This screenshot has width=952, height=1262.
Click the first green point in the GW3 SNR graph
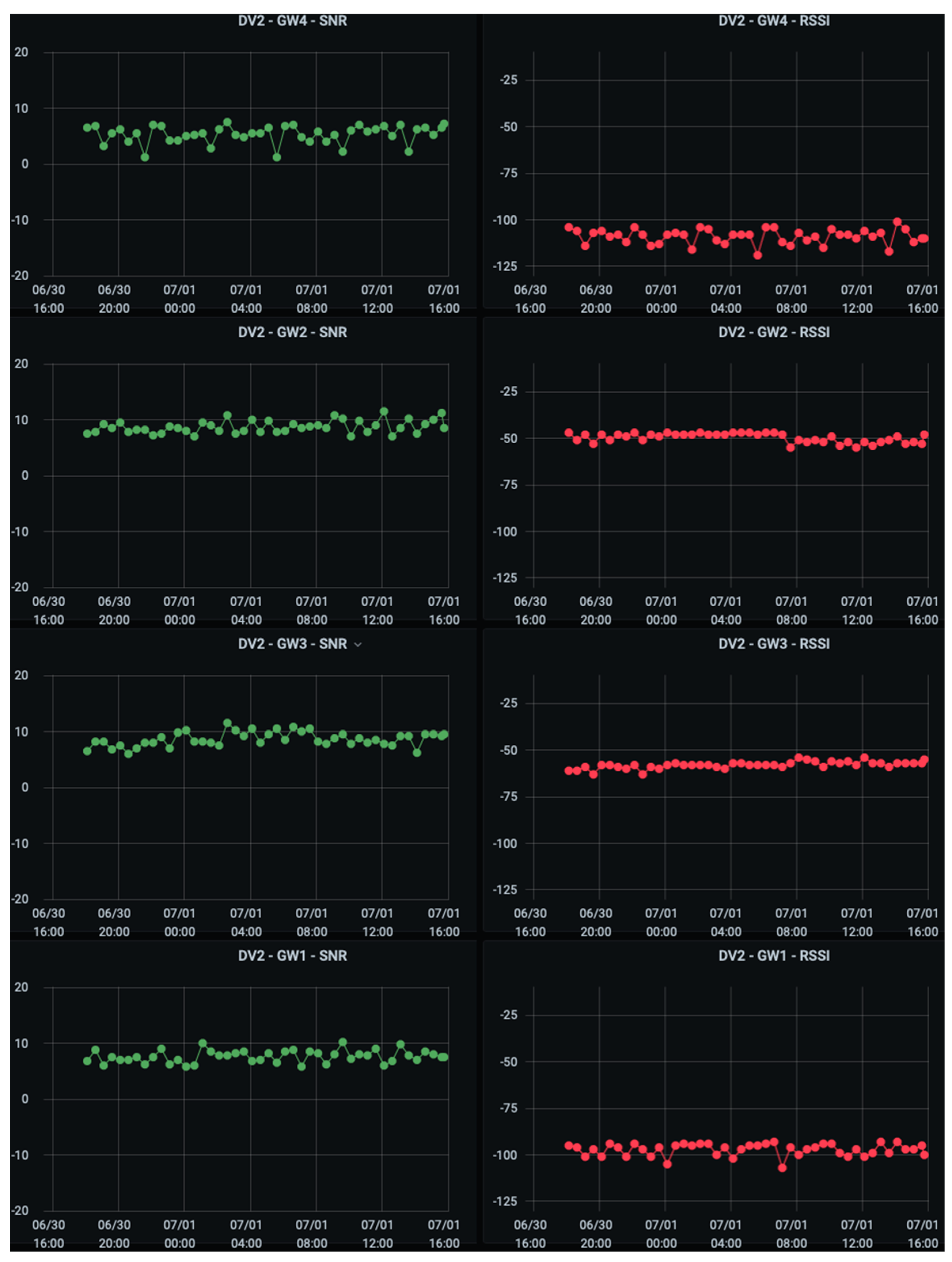(x=87, y=751)
